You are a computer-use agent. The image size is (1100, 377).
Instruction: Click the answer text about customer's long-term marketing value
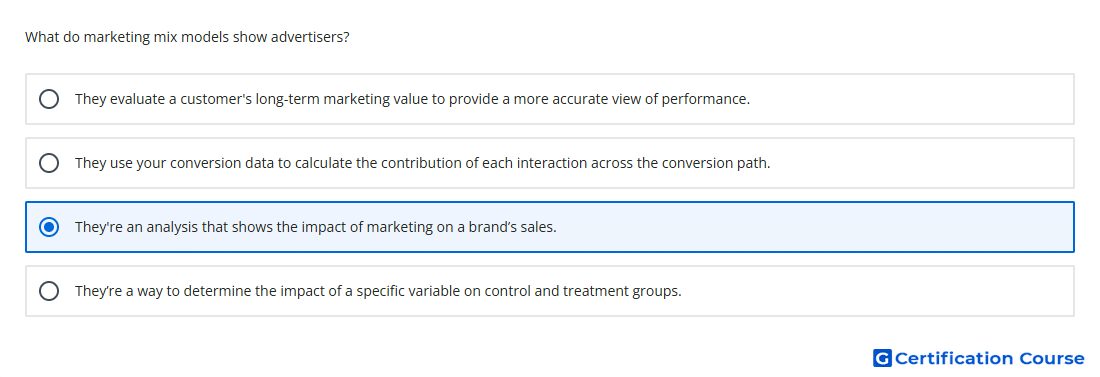pyautogui.click(x=412, y=99)
